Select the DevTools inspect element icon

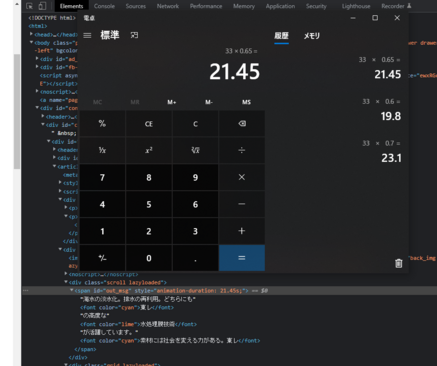(29, 6)
